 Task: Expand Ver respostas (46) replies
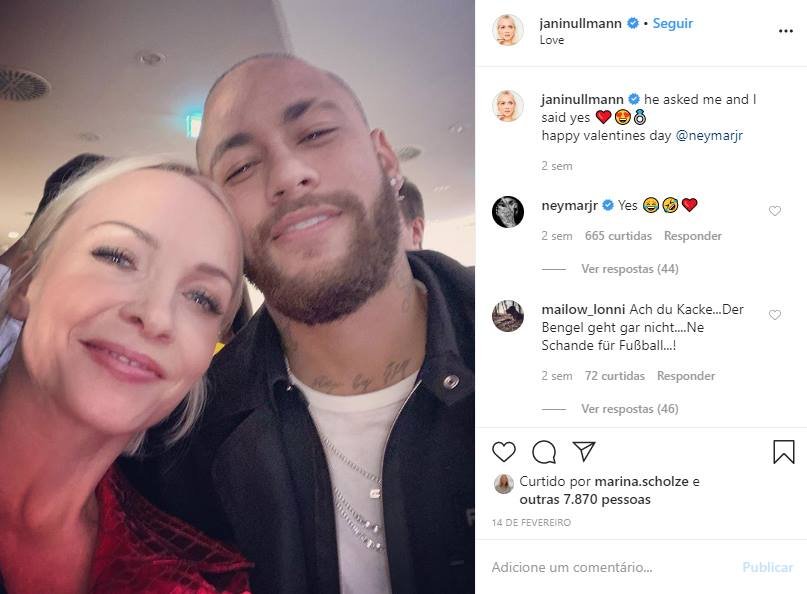(x=629, y=409)
